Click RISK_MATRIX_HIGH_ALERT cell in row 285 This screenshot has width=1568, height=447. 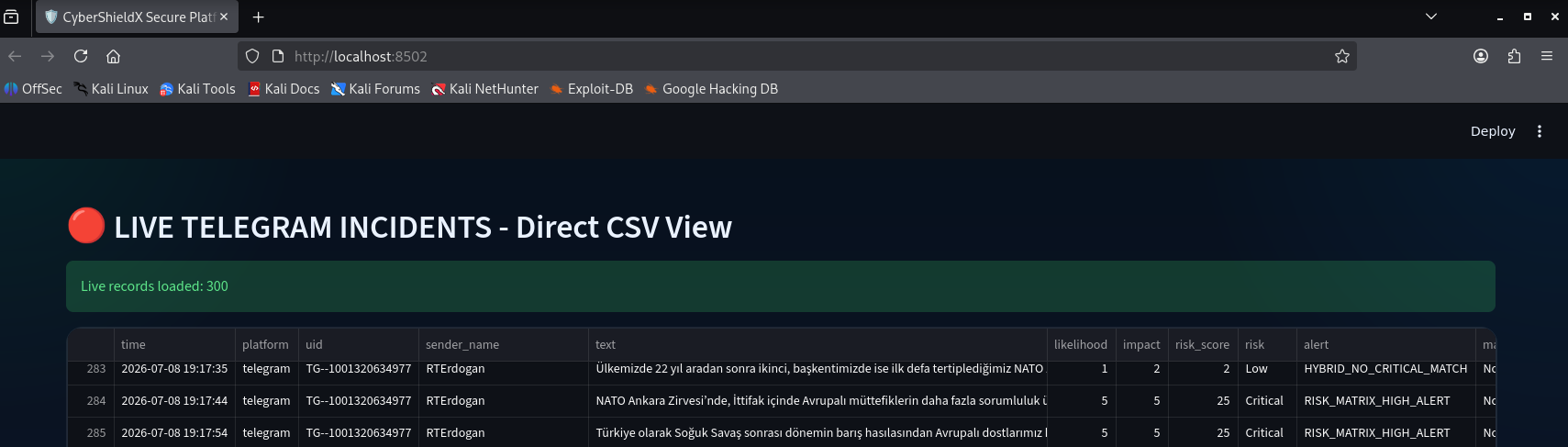coord(1386,433)
